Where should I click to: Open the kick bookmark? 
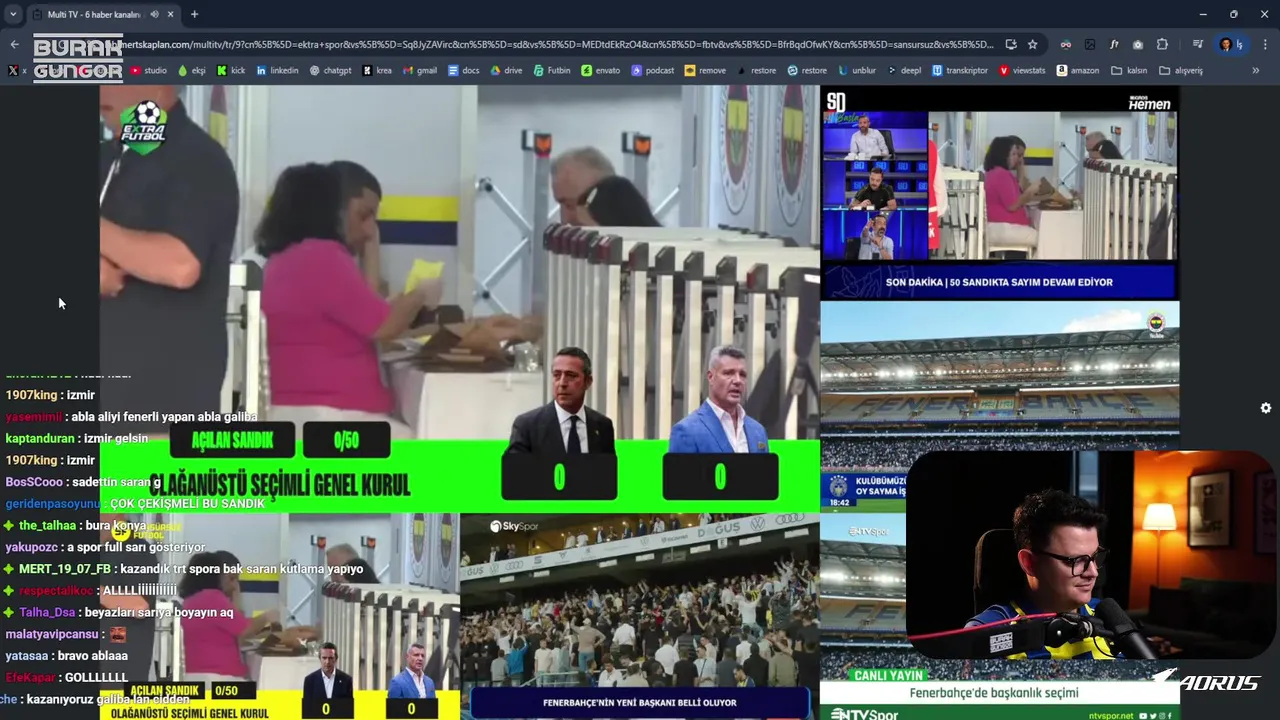tap(231, 71)
